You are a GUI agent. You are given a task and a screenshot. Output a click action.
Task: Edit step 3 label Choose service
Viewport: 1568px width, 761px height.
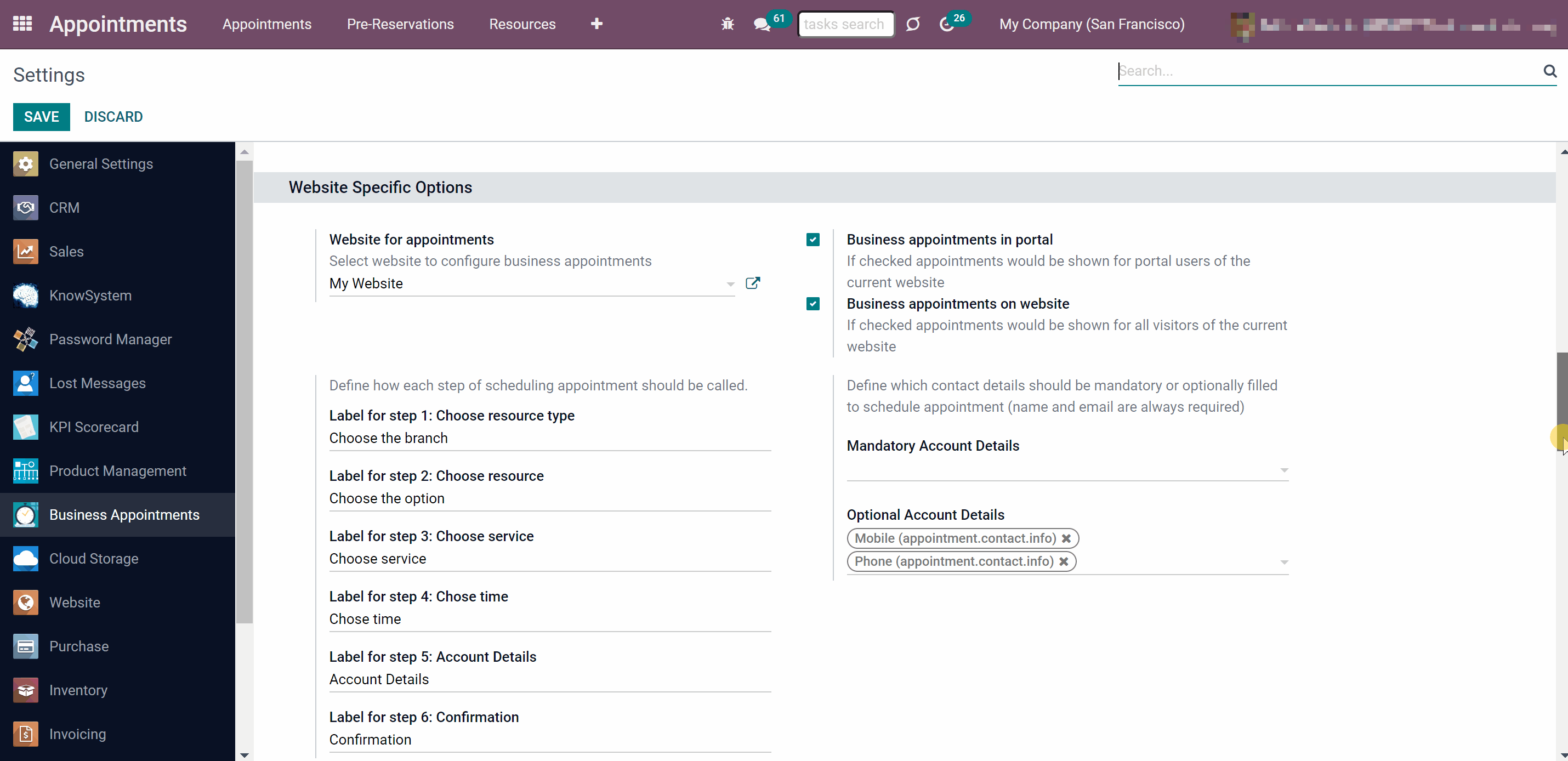coord(550,559)
